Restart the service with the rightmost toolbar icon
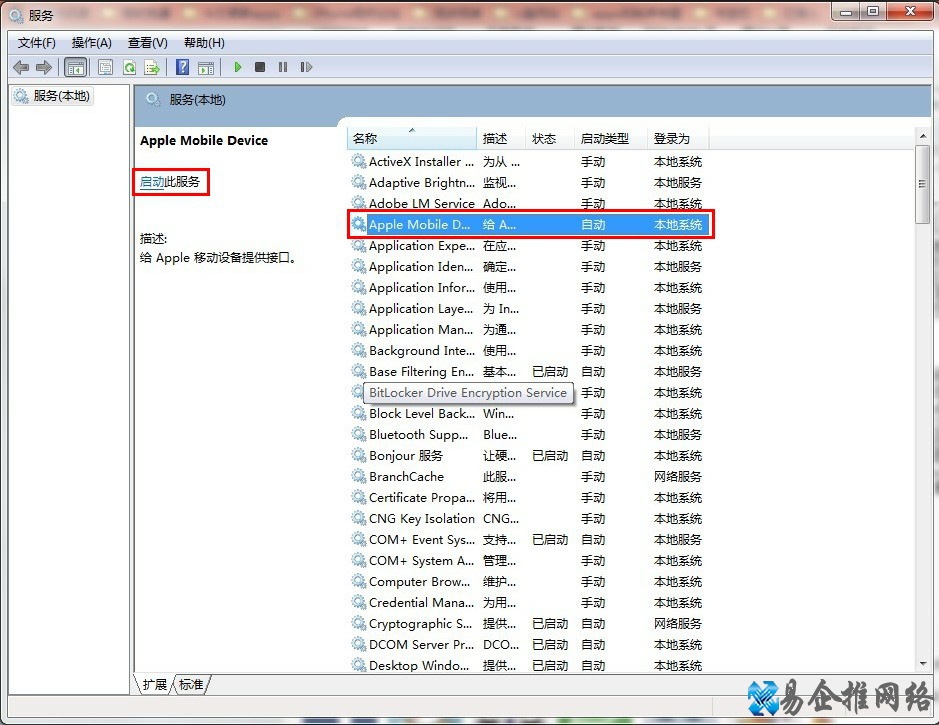 [306, 66]
